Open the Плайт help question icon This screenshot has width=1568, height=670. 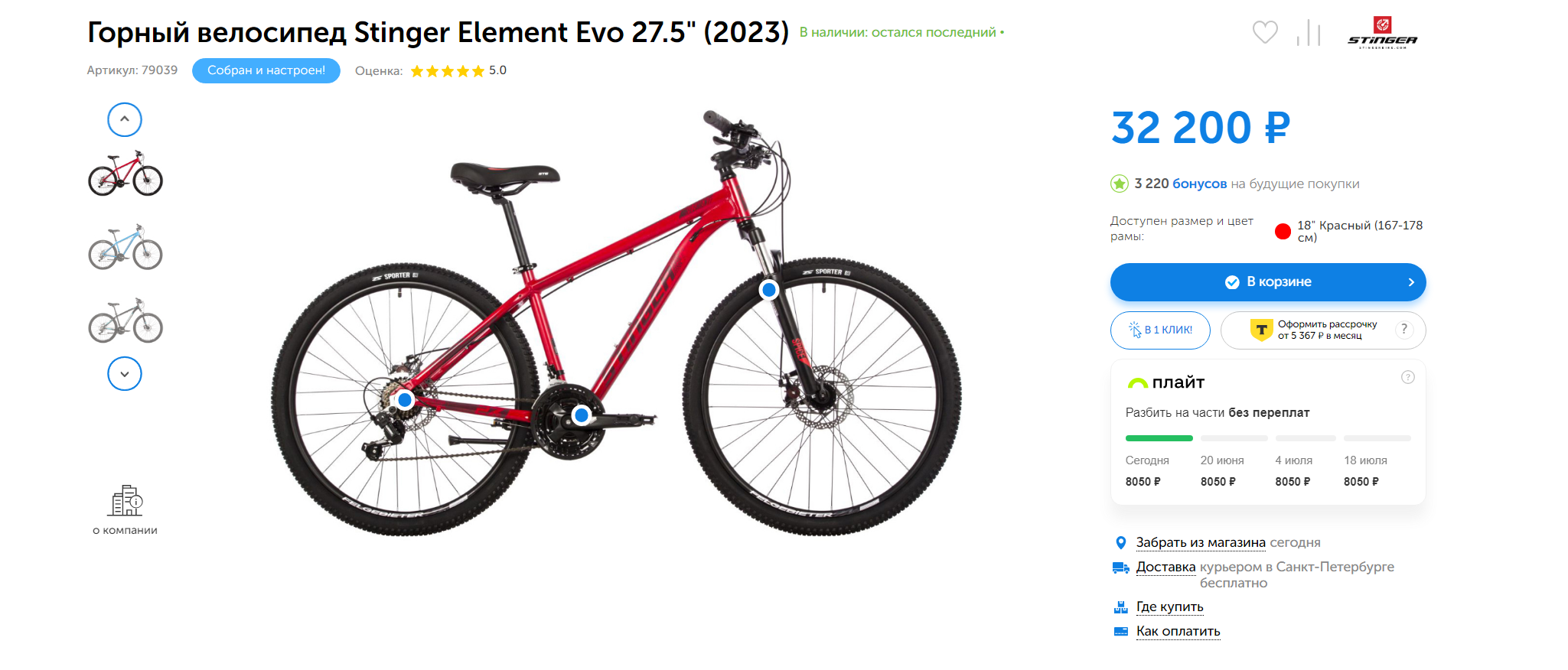[x=1408, y=377]
